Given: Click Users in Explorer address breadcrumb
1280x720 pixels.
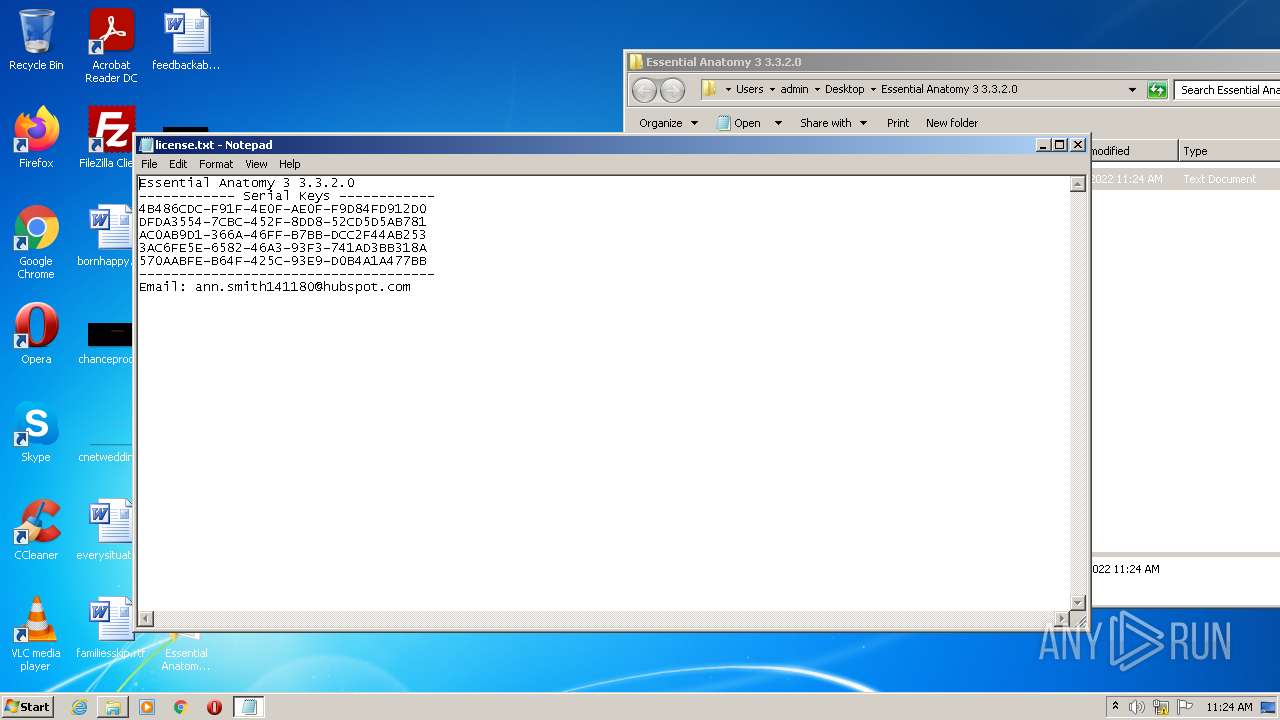Looking at the screenshot, I should point(750,89).
